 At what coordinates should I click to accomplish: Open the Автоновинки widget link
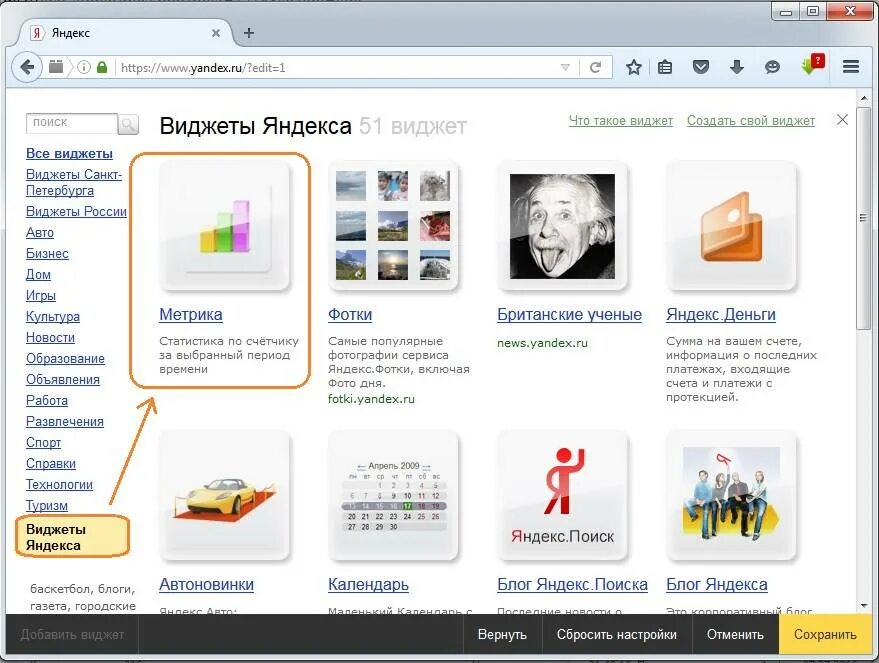[x=206, y=585]
